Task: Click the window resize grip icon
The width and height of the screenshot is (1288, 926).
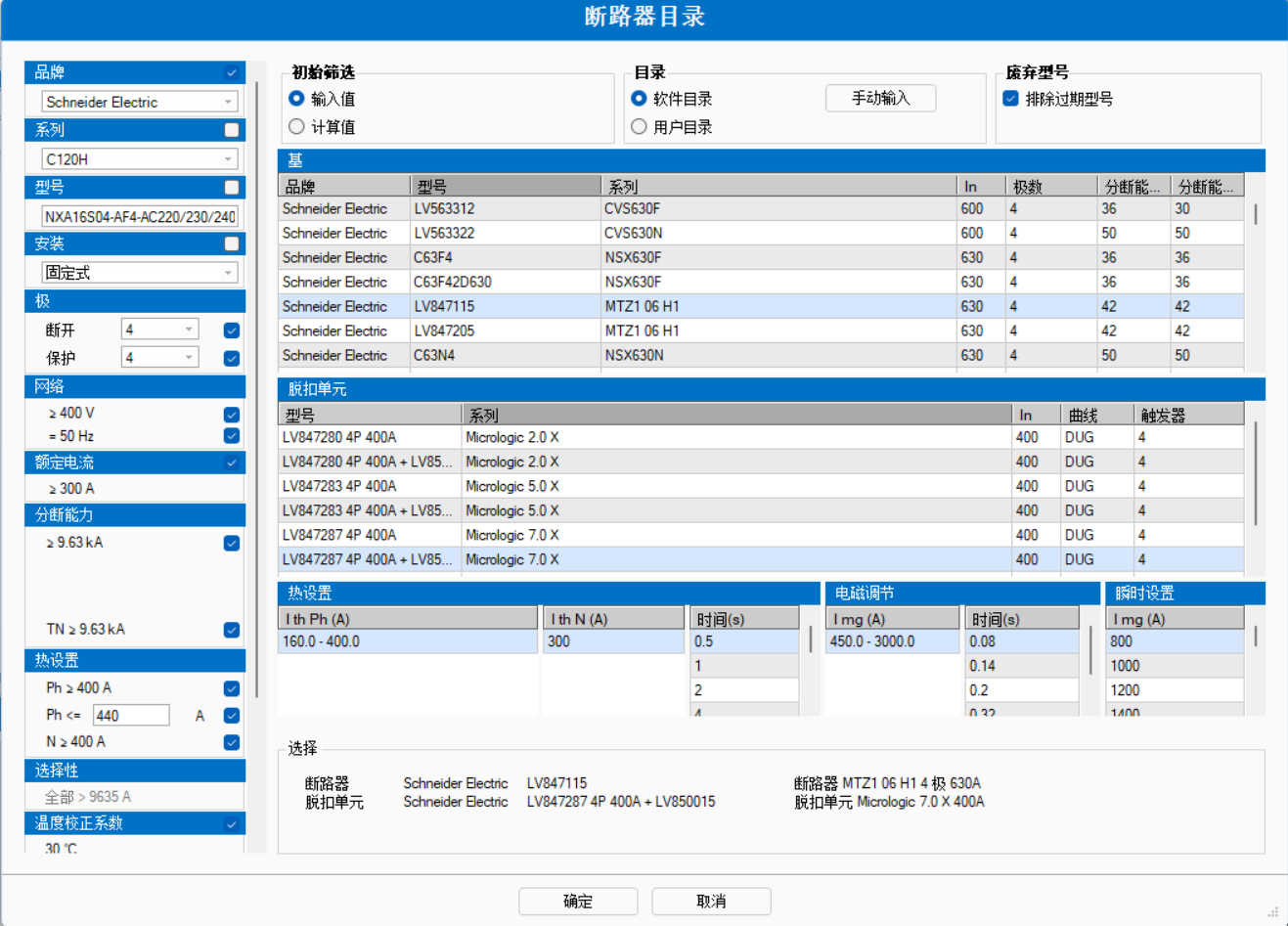Action: [x=1272, y=911]
